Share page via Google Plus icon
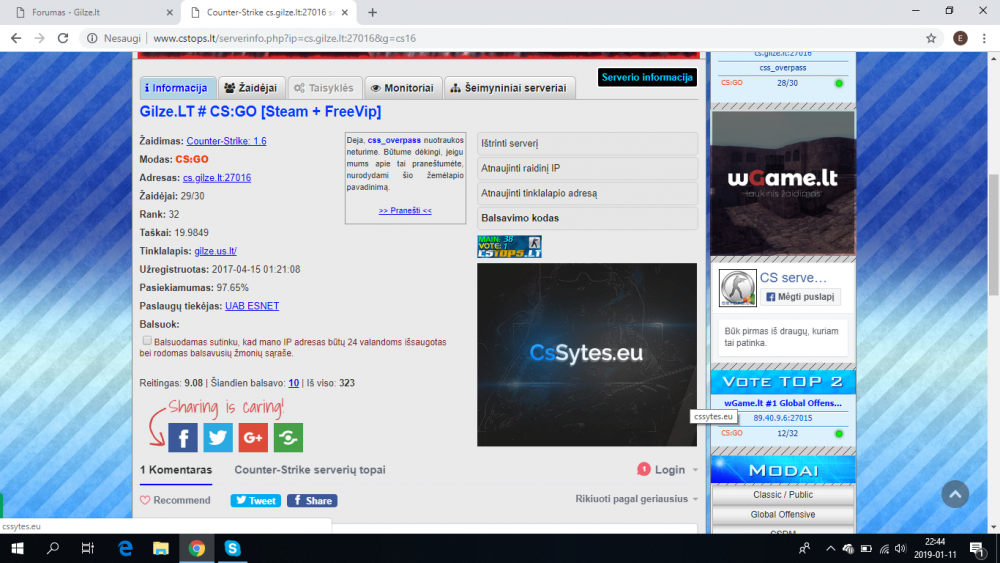This screenshot has height=563, width=1000. 253,437
